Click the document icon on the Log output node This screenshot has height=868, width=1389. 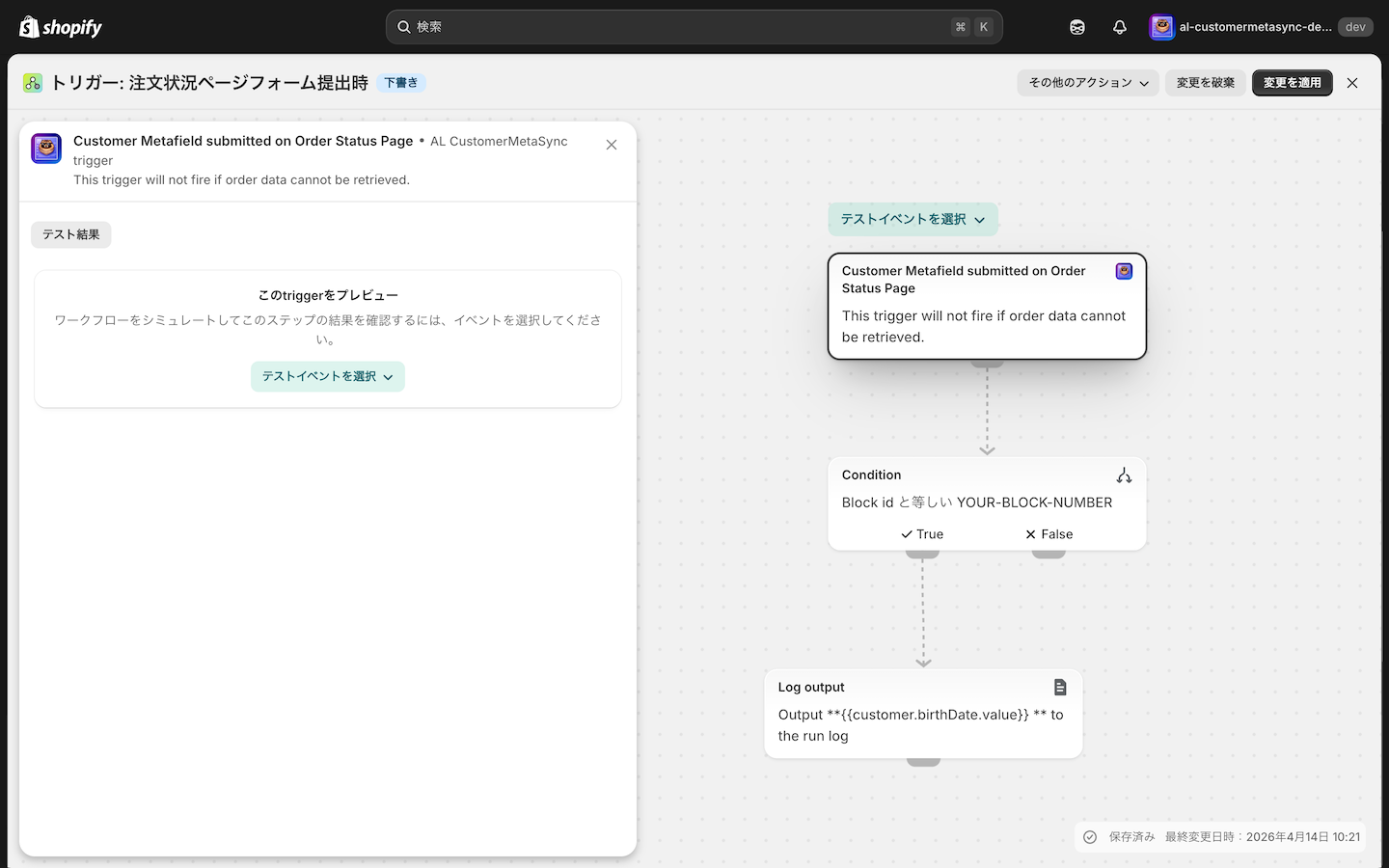point(1060,687)
